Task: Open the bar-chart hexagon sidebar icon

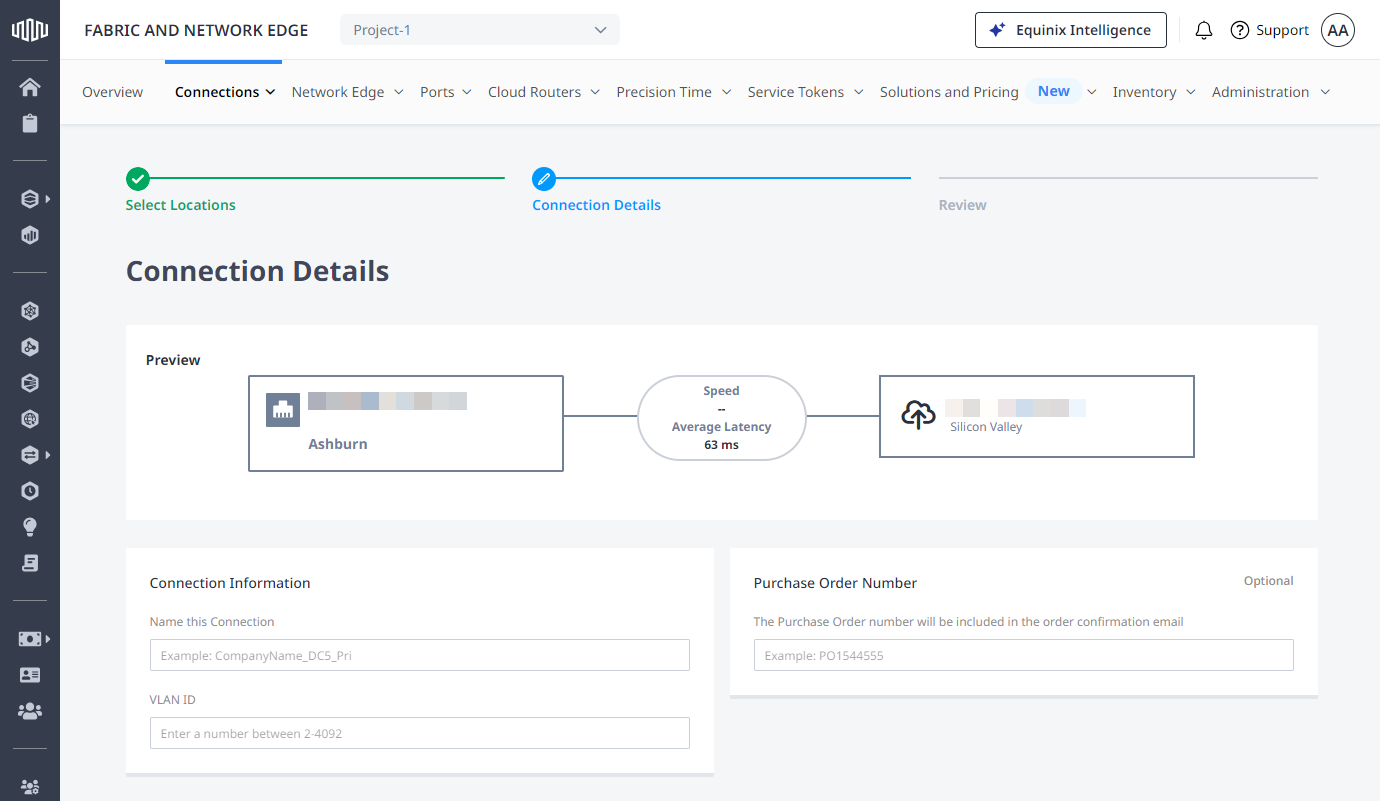Action: pyautogui.click(x=30, y=236)
